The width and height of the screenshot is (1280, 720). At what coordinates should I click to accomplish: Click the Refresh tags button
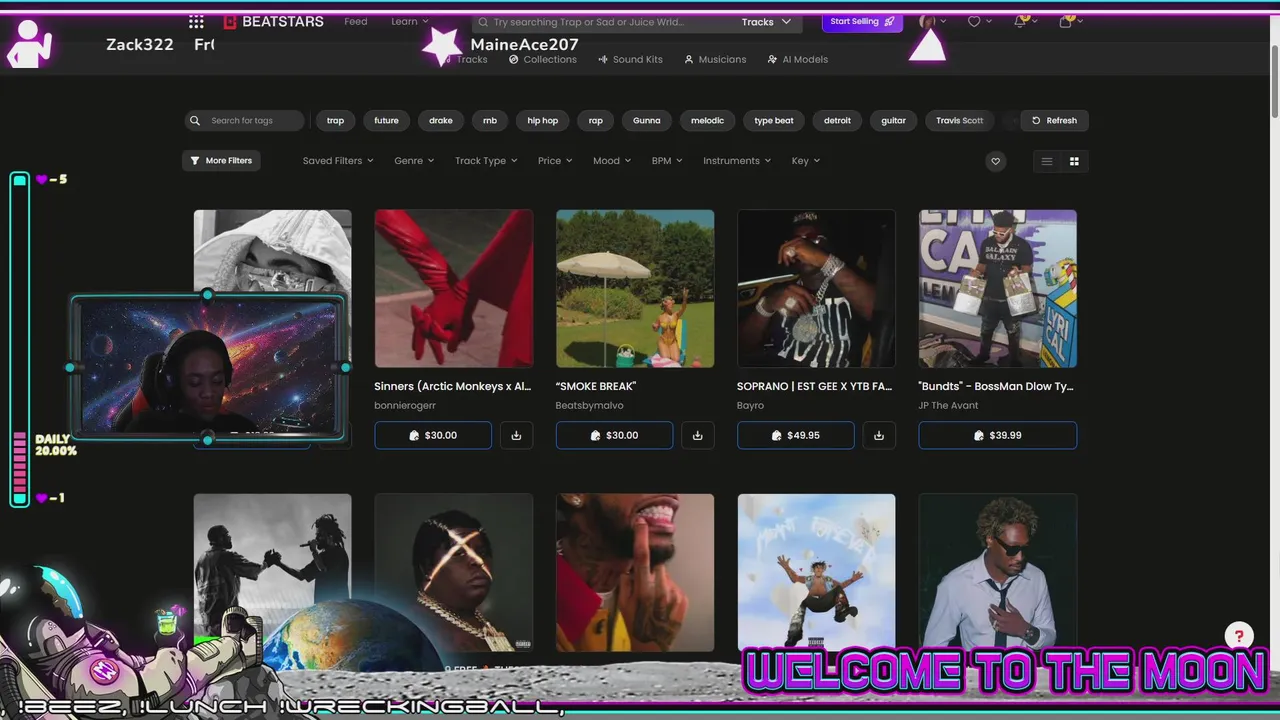tap(1055, 121)
